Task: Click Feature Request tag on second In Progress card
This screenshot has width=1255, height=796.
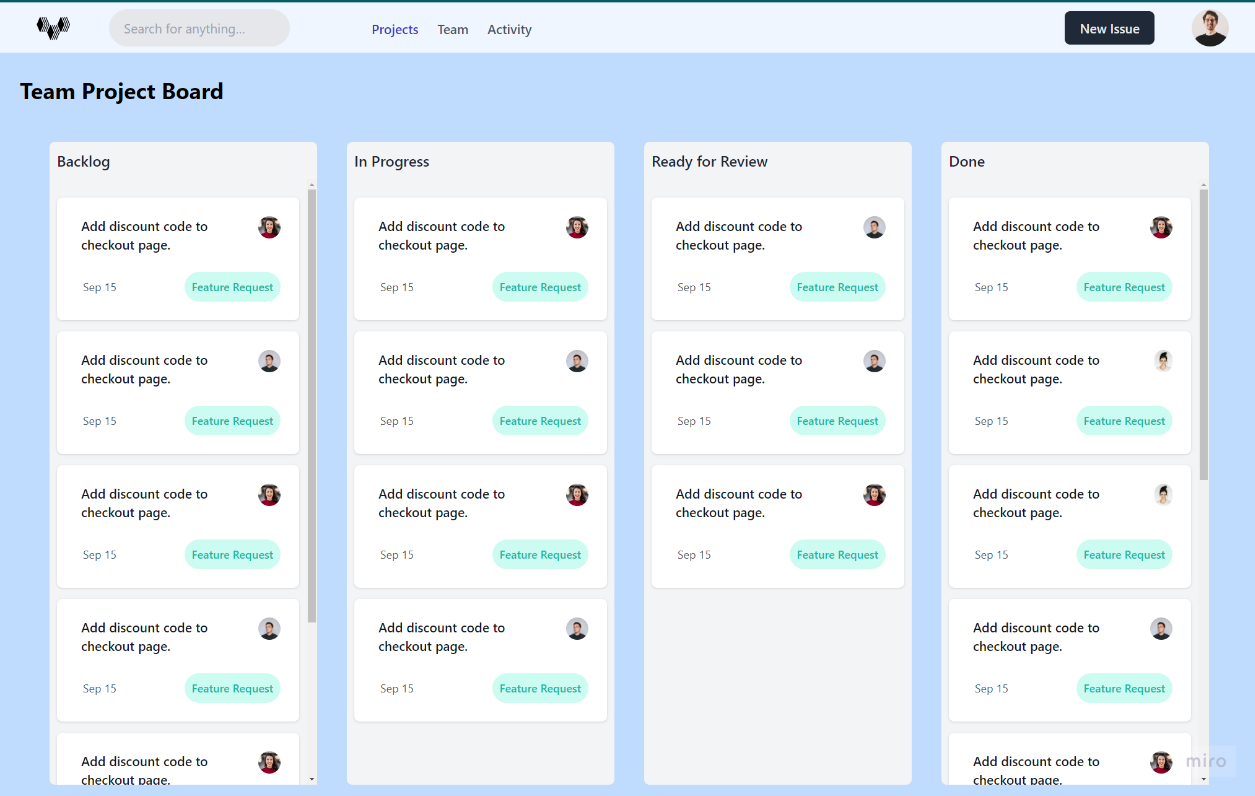Action: [x=540, y=421]
